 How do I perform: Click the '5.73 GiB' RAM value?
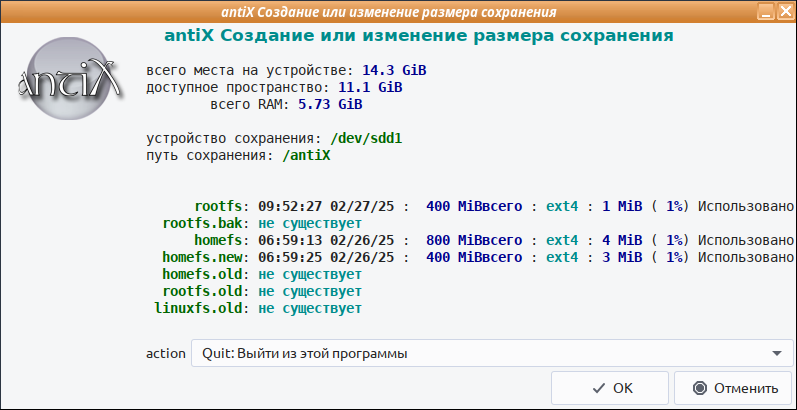pos(330,105)
